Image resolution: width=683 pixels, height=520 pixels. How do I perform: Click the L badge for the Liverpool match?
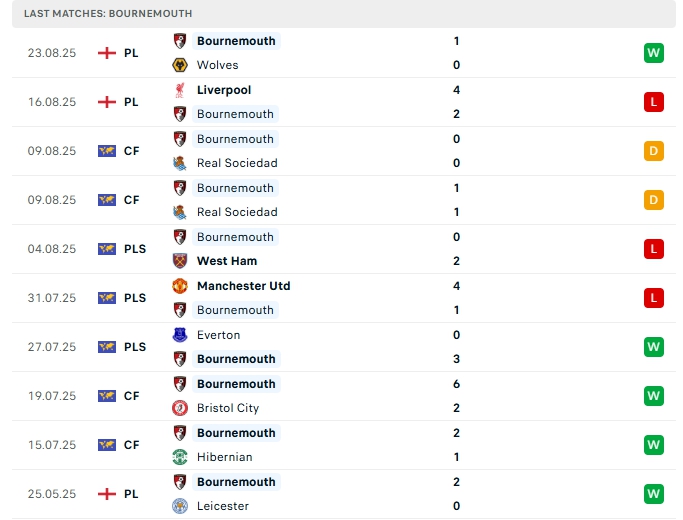(654, 102)
